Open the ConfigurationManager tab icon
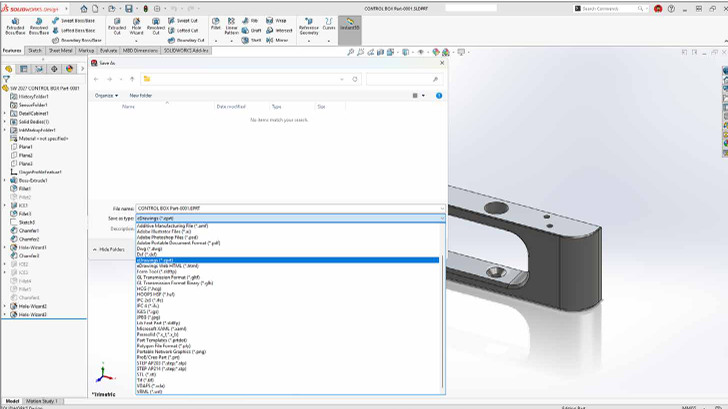This screenshot has width=728, height=409. click(39, 69)
